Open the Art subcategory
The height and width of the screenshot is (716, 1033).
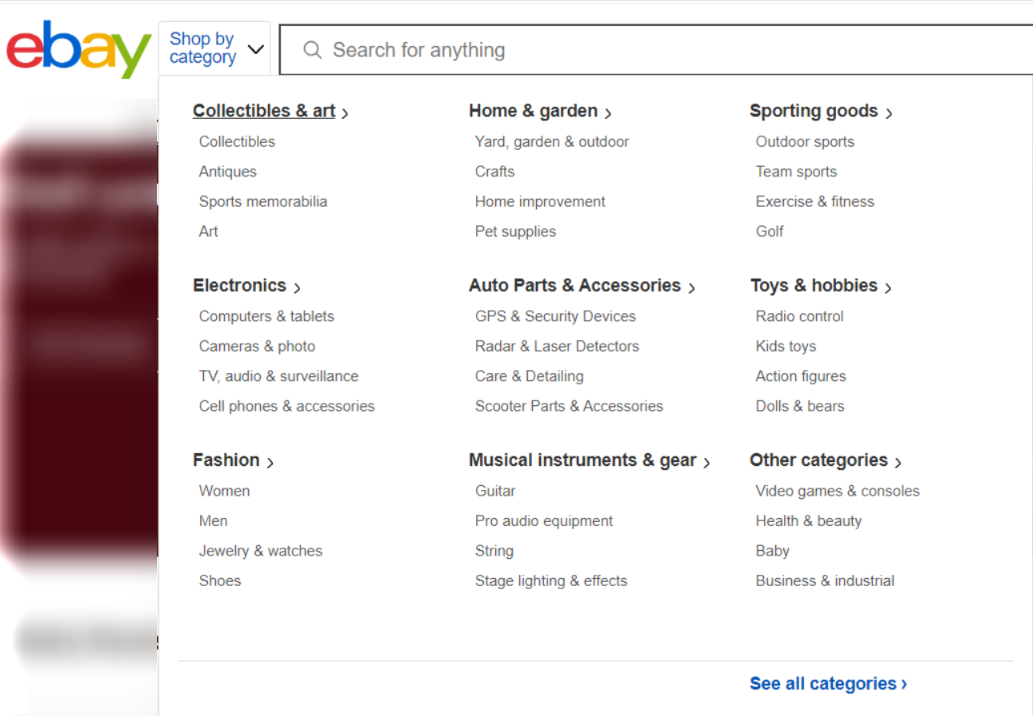pos(208,231)
